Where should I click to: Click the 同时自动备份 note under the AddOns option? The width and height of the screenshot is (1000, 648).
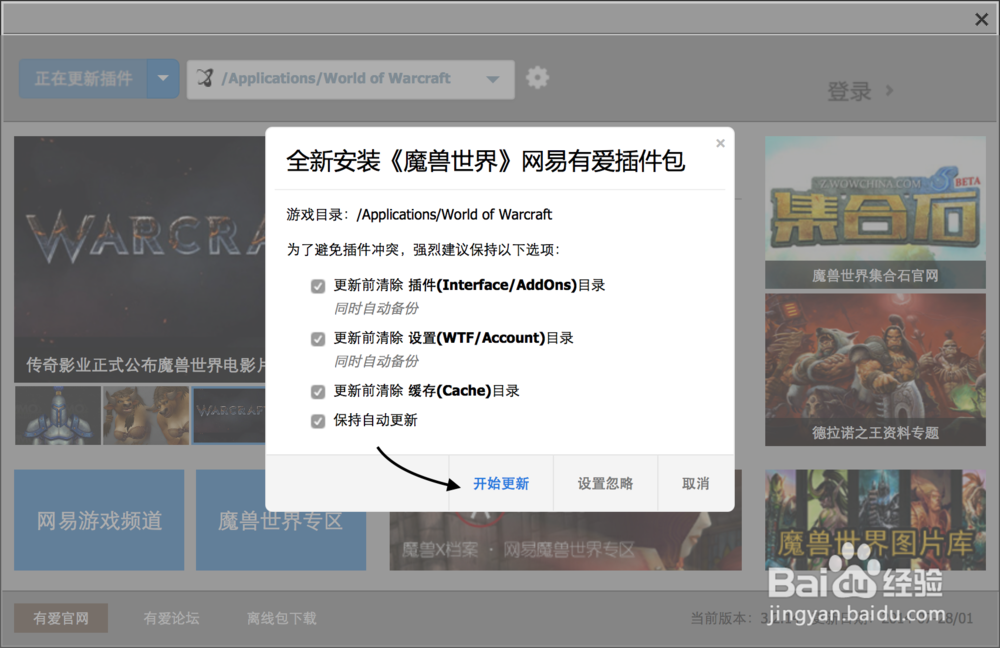click(x=376, y=309)
